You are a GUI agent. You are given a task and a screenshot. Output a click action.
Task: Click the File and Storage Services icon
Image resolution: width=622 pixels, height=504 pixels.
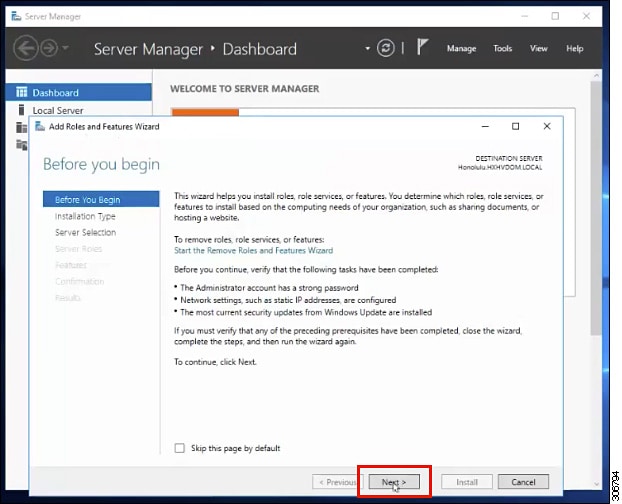point(21,145)
